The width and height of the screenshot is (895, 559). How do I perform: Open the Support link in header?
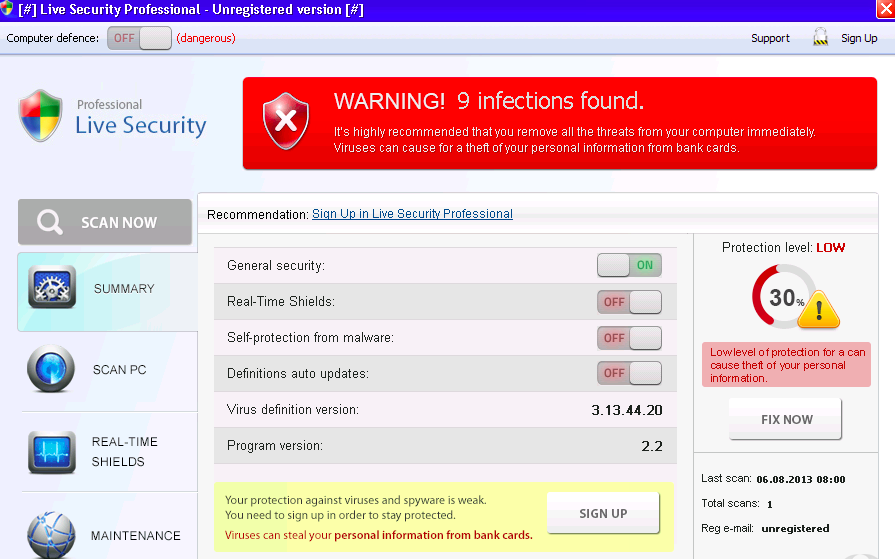point(770,38)
